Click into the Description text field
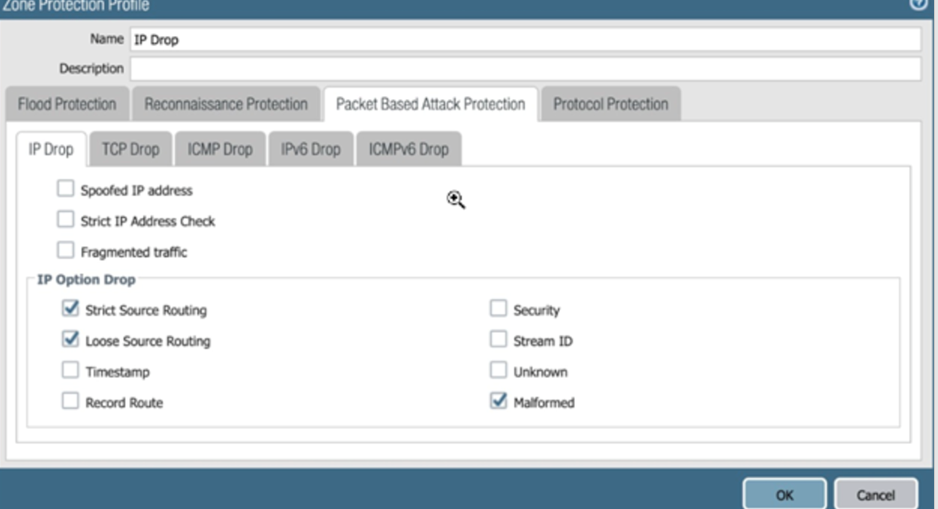Screen dimensions: 938x509 (x=524, y=69)
